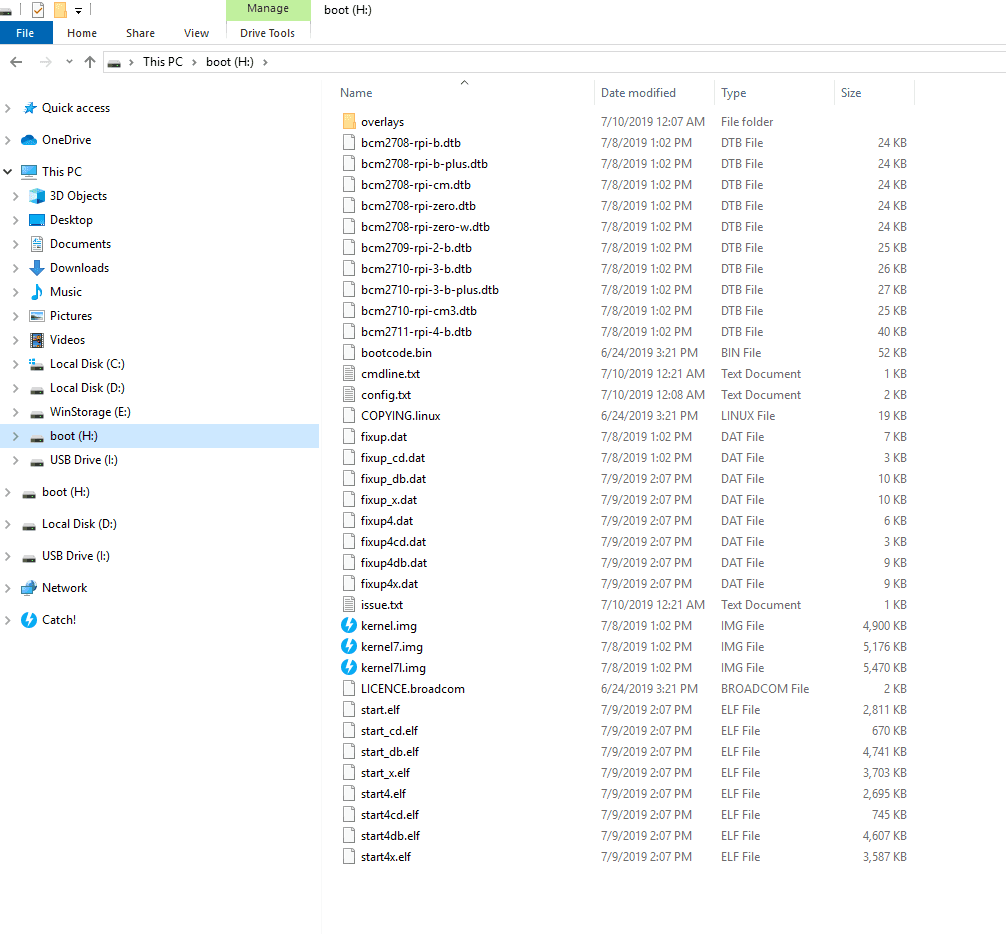Go up one level with Up arrow
The height and width of the screenshot is (934, 1006).
[90, 62]
